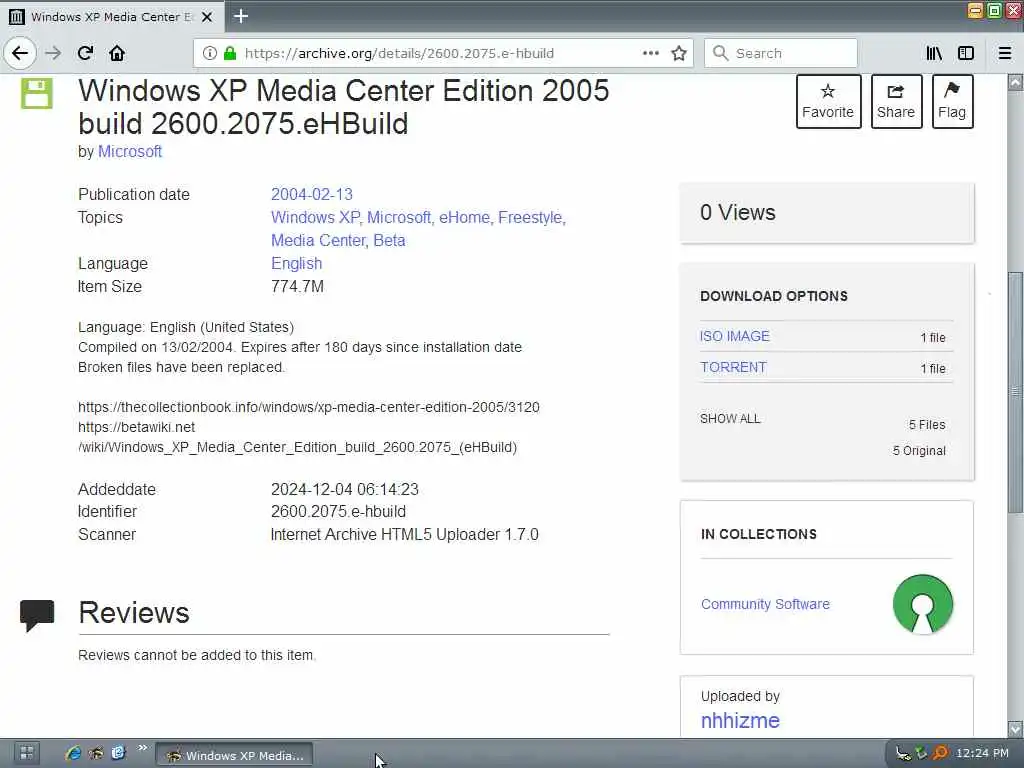
Task: Open the Beta topic link
Action: pos(389,240)
